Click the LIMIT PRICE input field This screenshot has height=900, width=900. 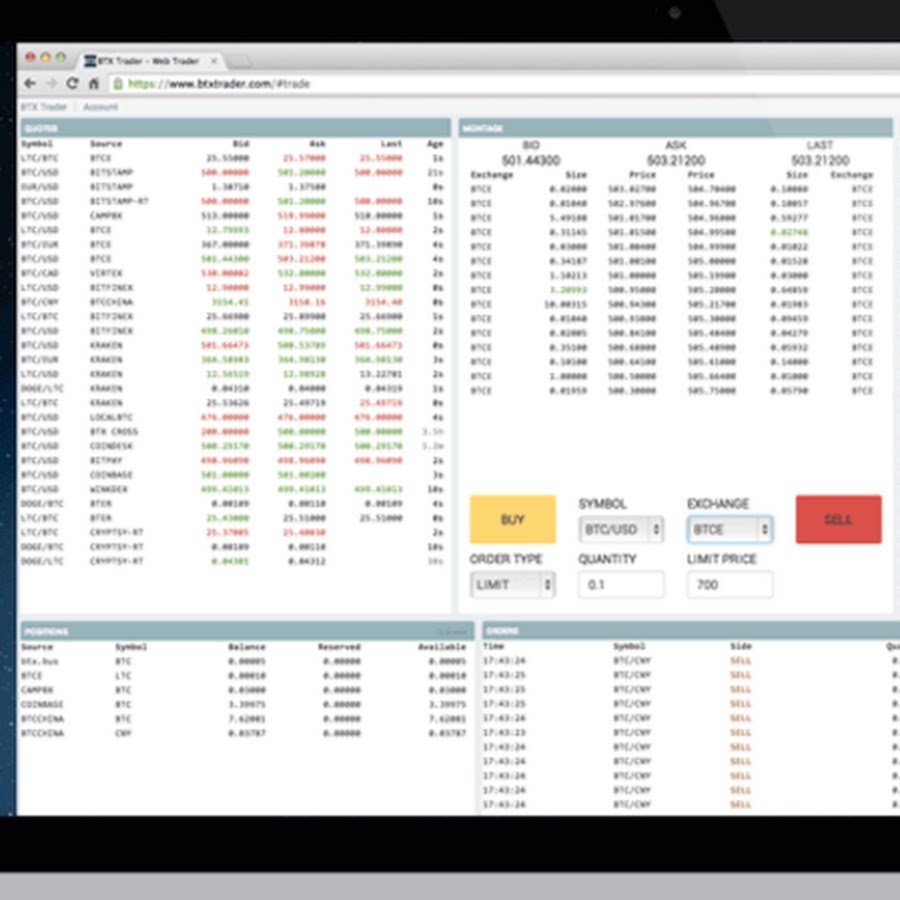(x=729, y=585)
